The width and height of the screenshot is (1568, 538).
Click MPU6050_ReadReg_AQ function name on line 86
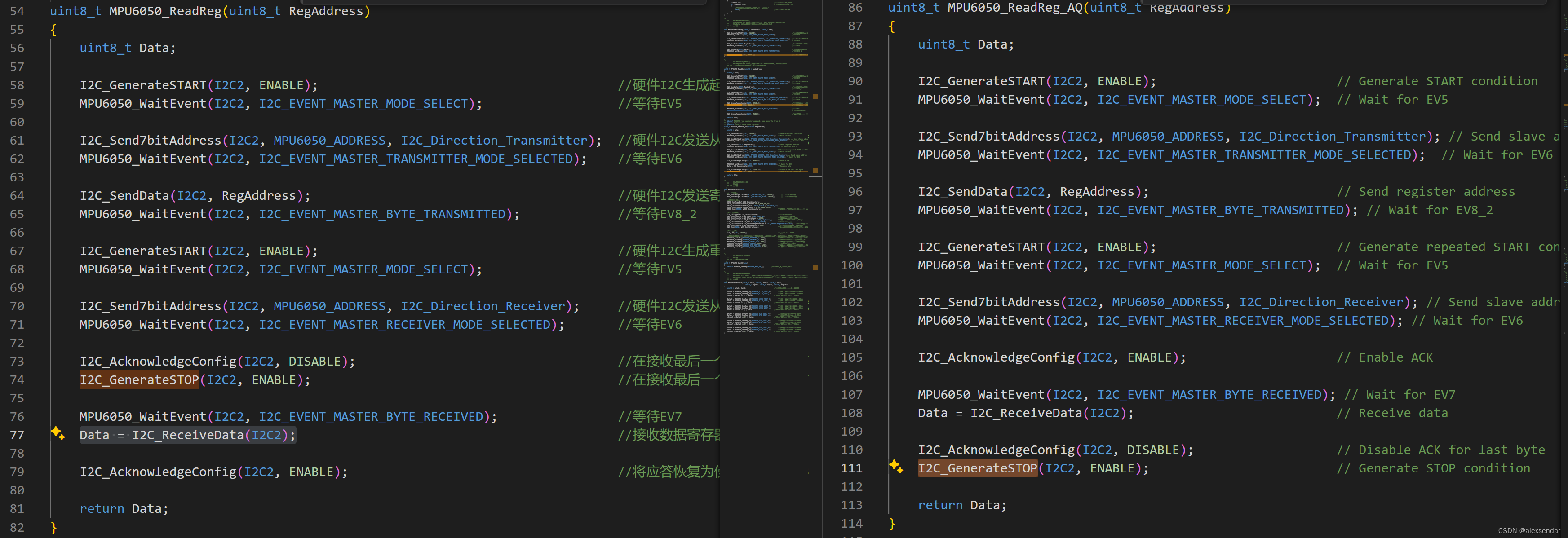[1014, 7]
